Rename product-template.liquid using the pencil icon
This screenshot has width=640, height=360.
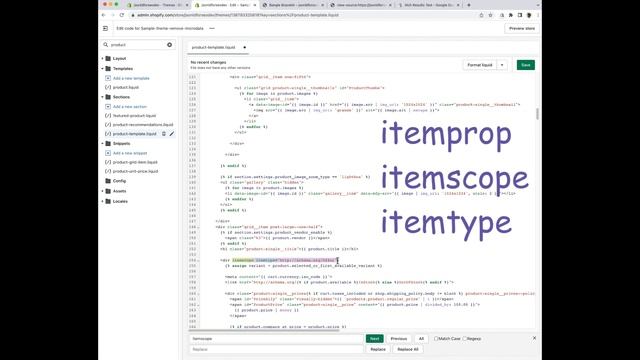click(172, 134)
